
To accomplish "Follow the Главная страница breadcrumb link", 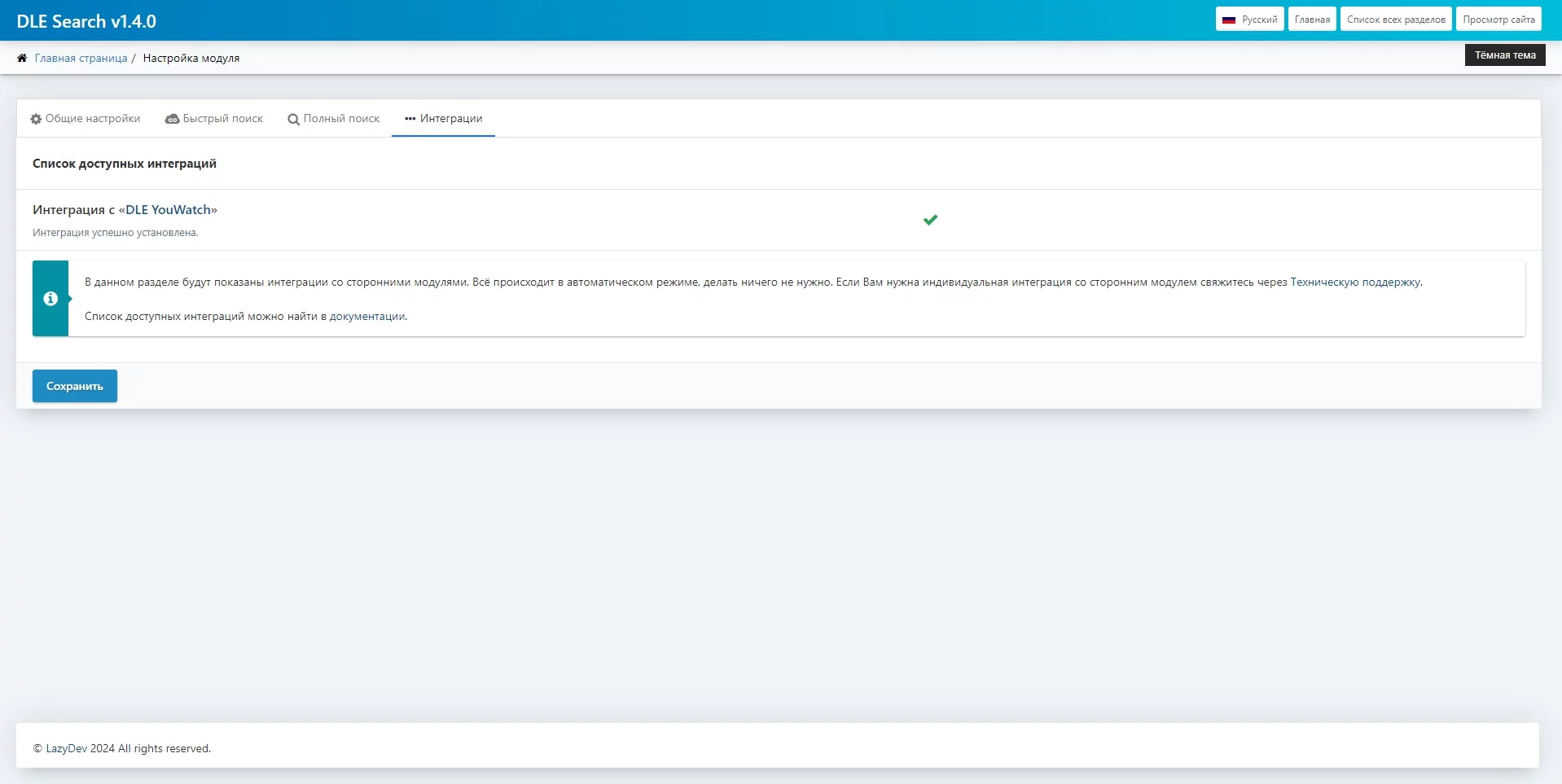I will (x=81, y=59).
